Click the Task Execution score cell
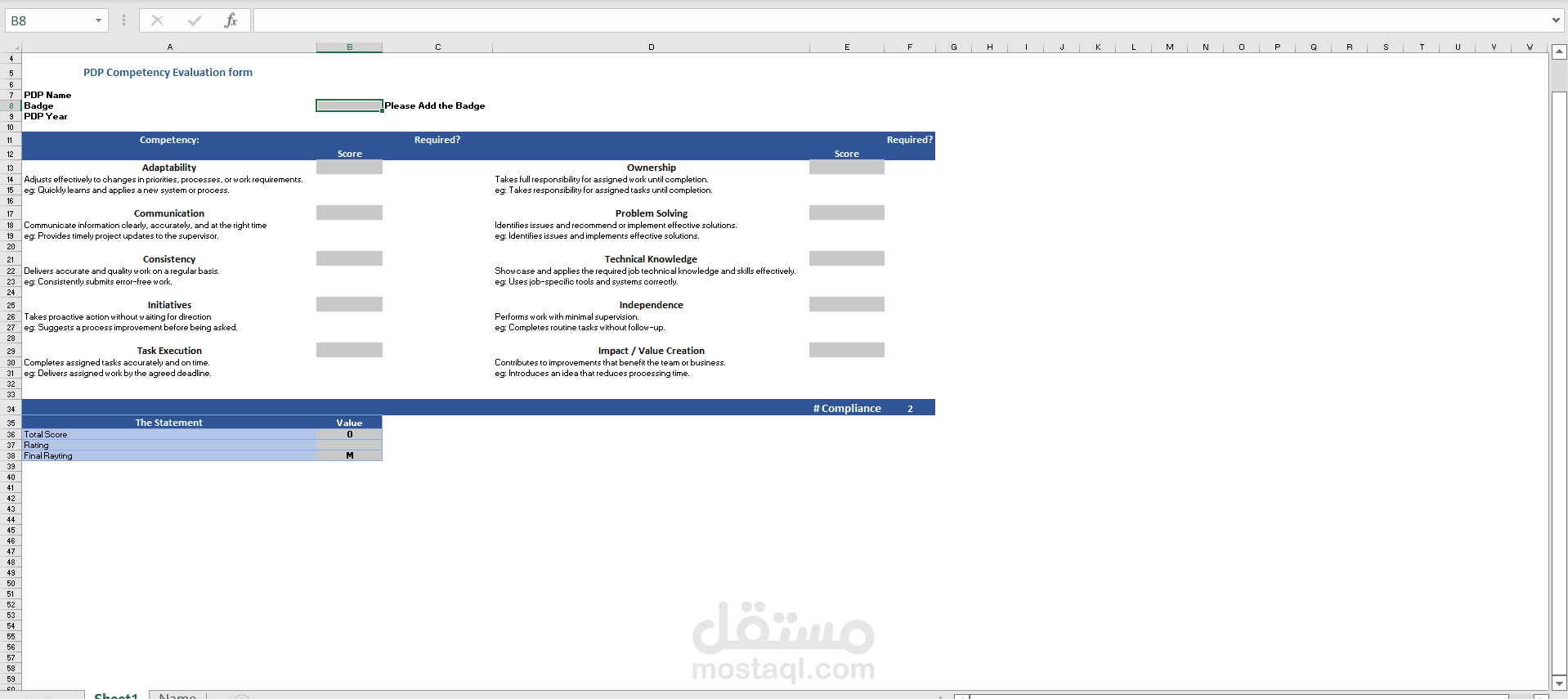 pos(349,350)
